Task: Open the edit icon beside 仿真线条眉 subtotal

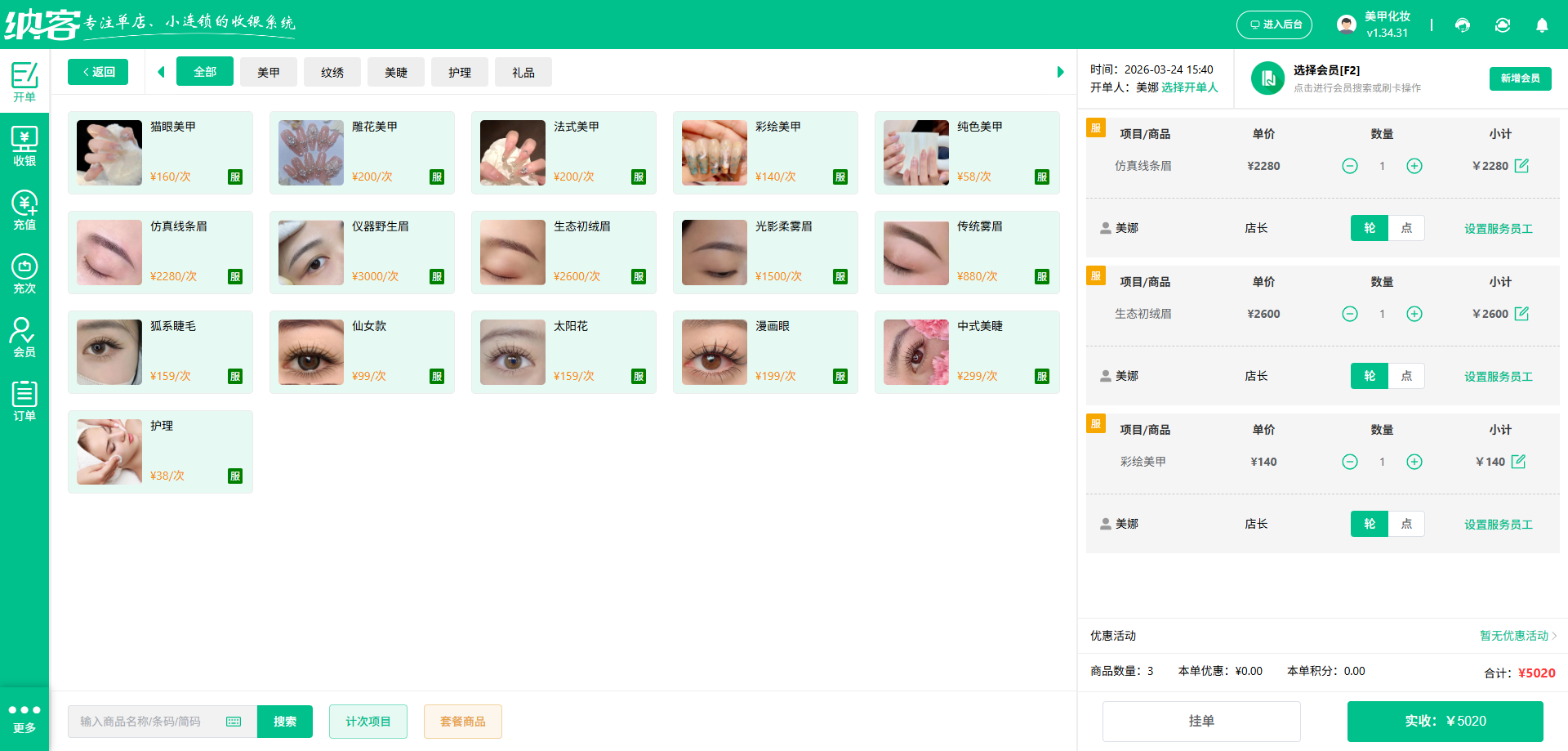Action: point(1522,165)
